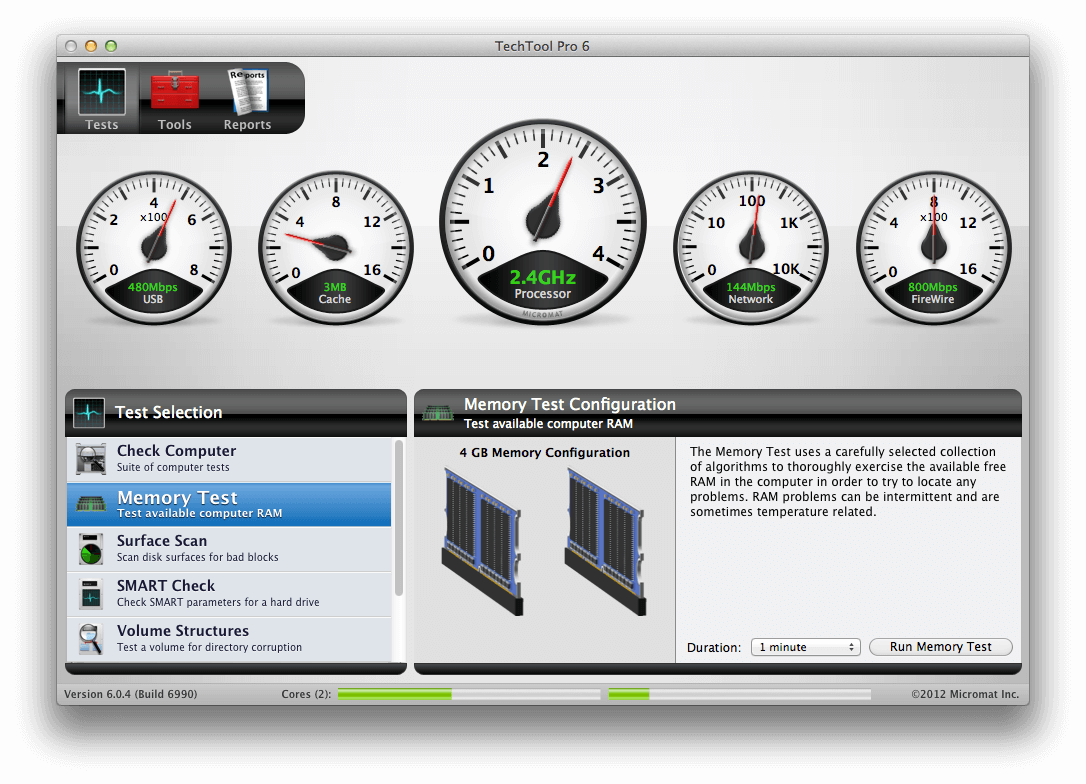This screenshot has width=1086, height=784.
Task: Click the Check Computer list icon
Action: point(91,458)
